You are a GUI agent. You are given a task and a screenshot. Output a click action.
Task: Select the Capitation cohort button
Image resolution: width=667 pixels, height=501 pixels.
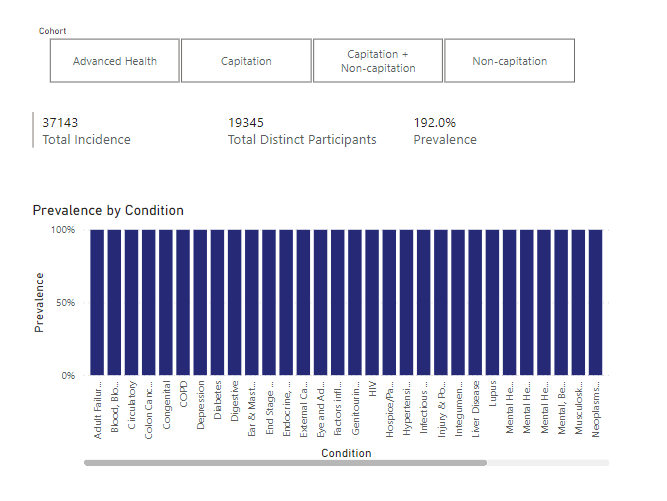[x=246, y=61]
